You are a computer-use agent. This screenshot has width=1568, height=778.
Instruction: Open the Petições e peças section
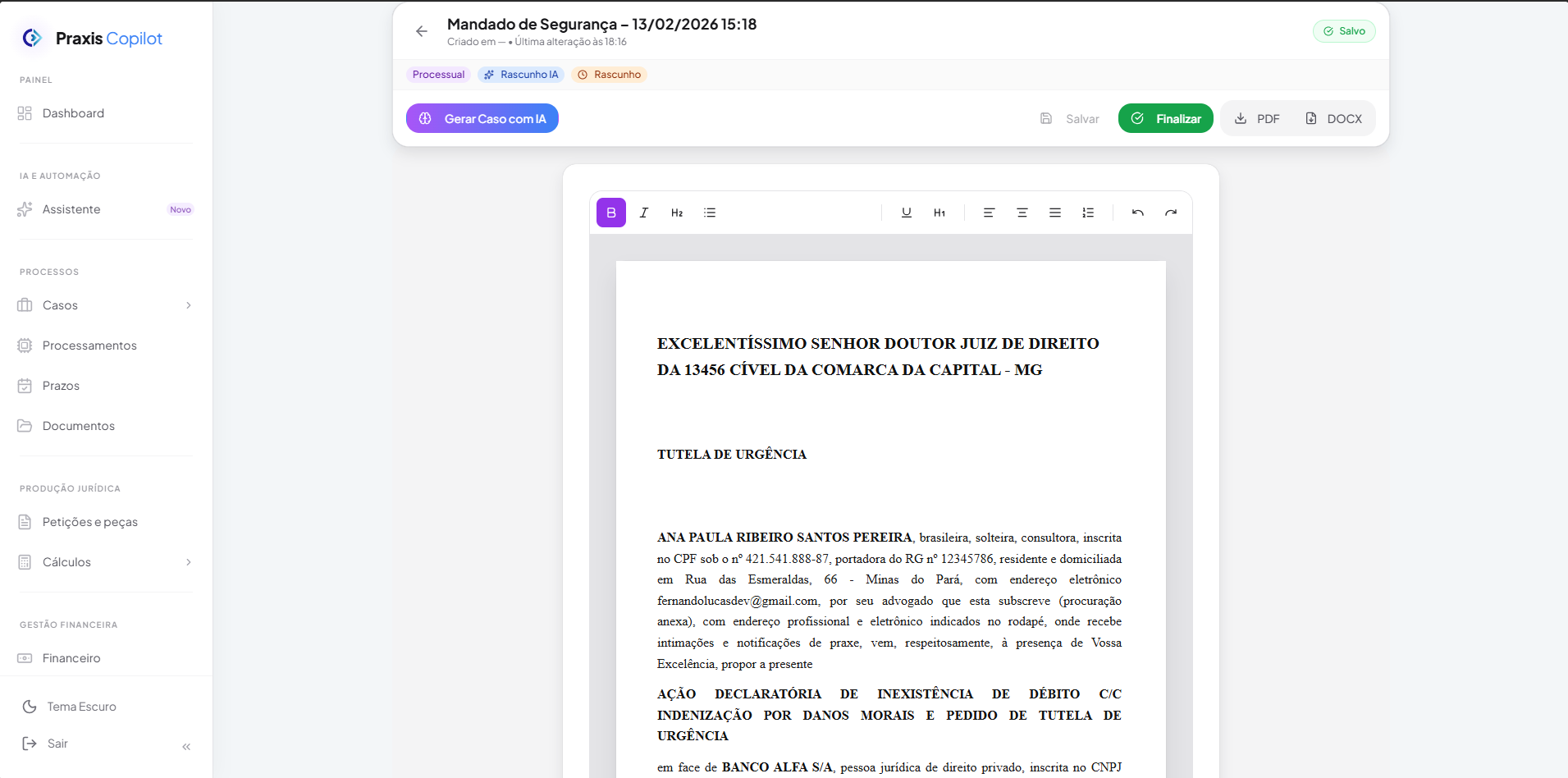89,522
